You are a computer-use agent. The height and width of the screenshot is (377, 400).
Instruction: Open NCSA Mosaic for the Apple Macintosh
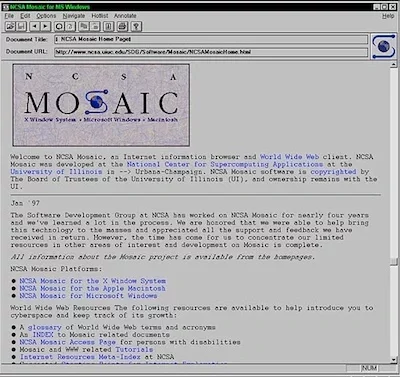pyautogui.click(x=92, y=288)
